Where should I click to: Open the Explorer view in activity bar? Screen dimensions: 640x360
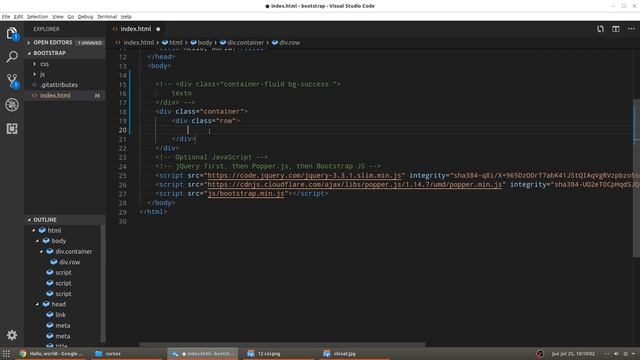tap(12, 33)
